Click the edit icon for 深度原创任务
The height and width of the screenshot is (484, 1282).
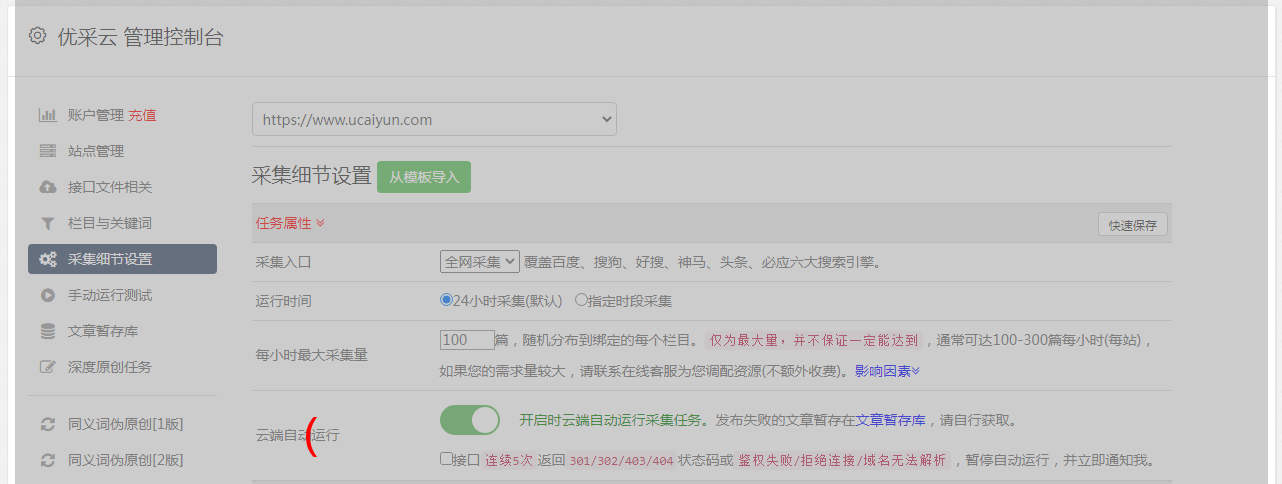point(47,367)
